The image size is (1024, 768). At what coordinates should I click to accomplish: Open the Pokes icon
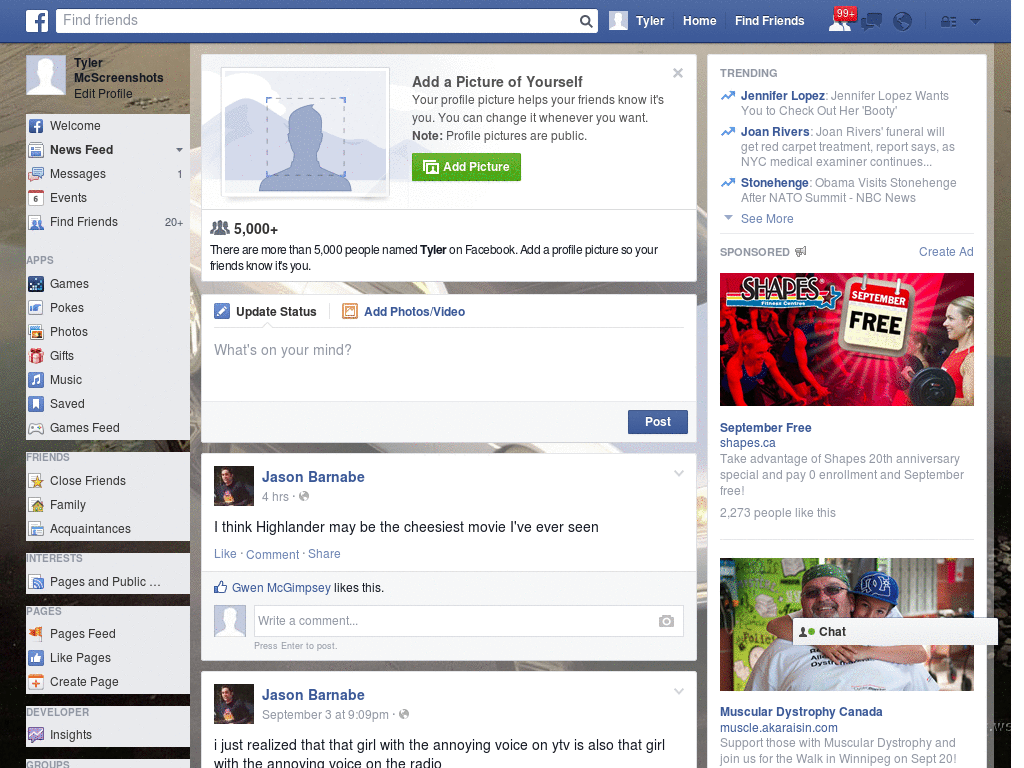pos(36,308)
